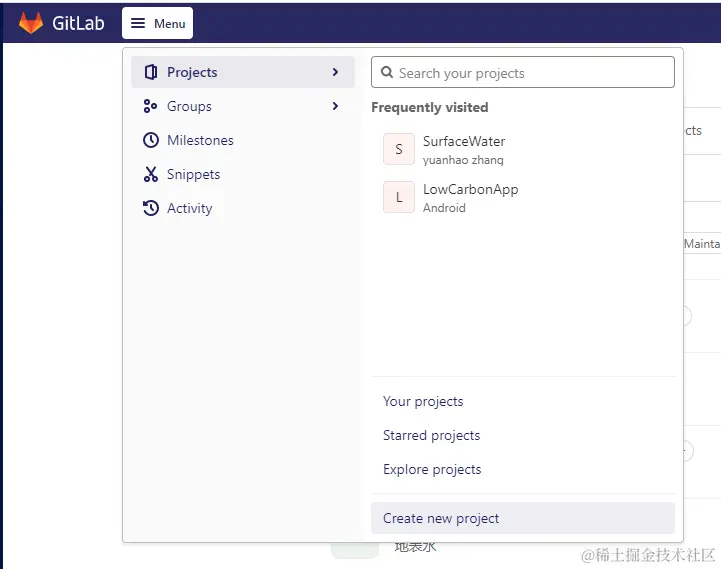Toggle the main Menu dropdown
The image size is (721, 569).
point(158,23)
